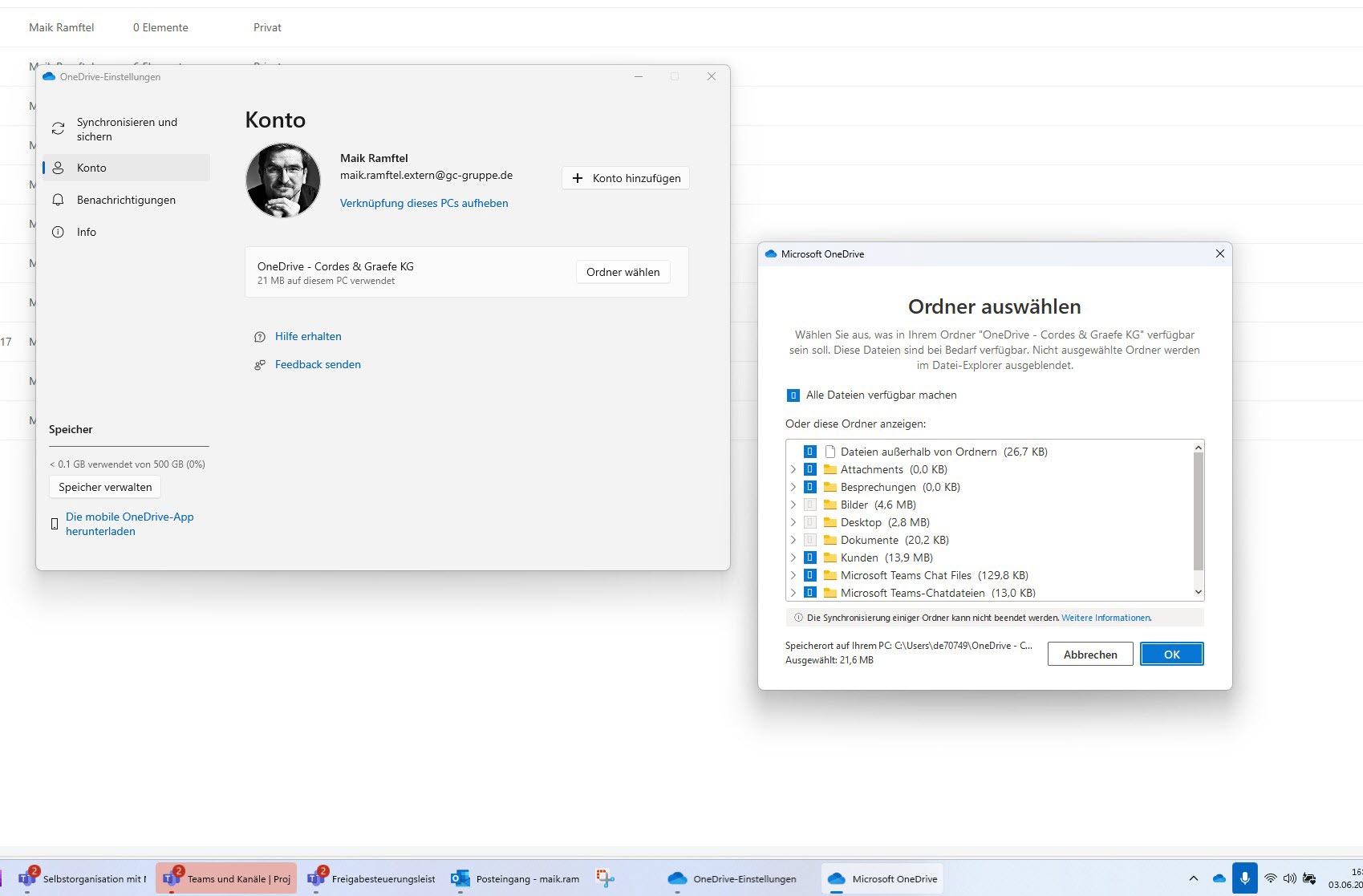Click the Abbrechen button
Viewport: 1363px width, 896px height.
[x=1090, y=654]
